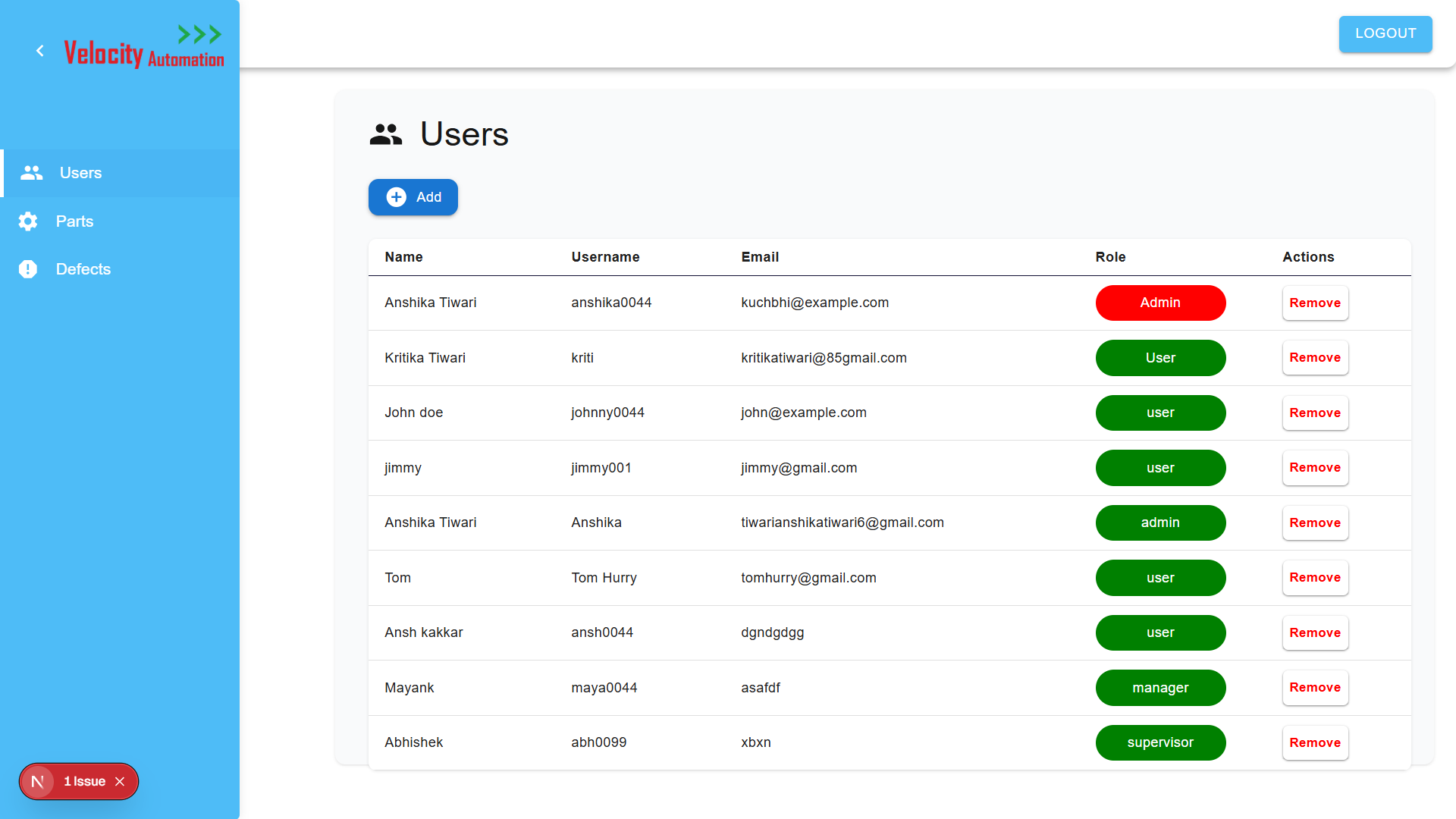1456x819 pixels.
Task: Click the Email column header
Action: [x=759, y=257]
